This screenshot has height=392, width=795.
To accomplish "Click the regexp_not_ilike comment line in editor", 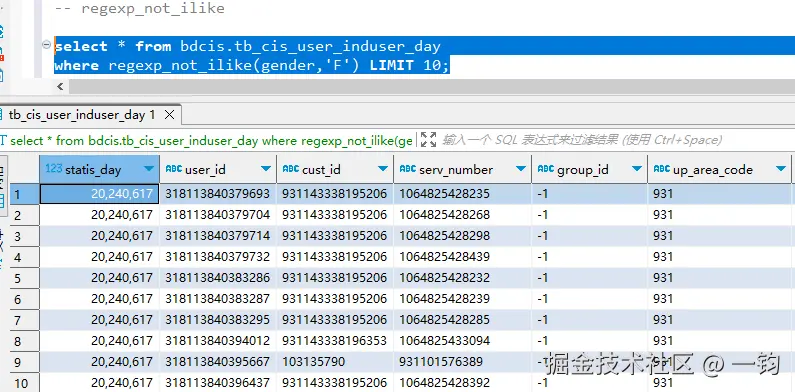I will coord(139,9).
